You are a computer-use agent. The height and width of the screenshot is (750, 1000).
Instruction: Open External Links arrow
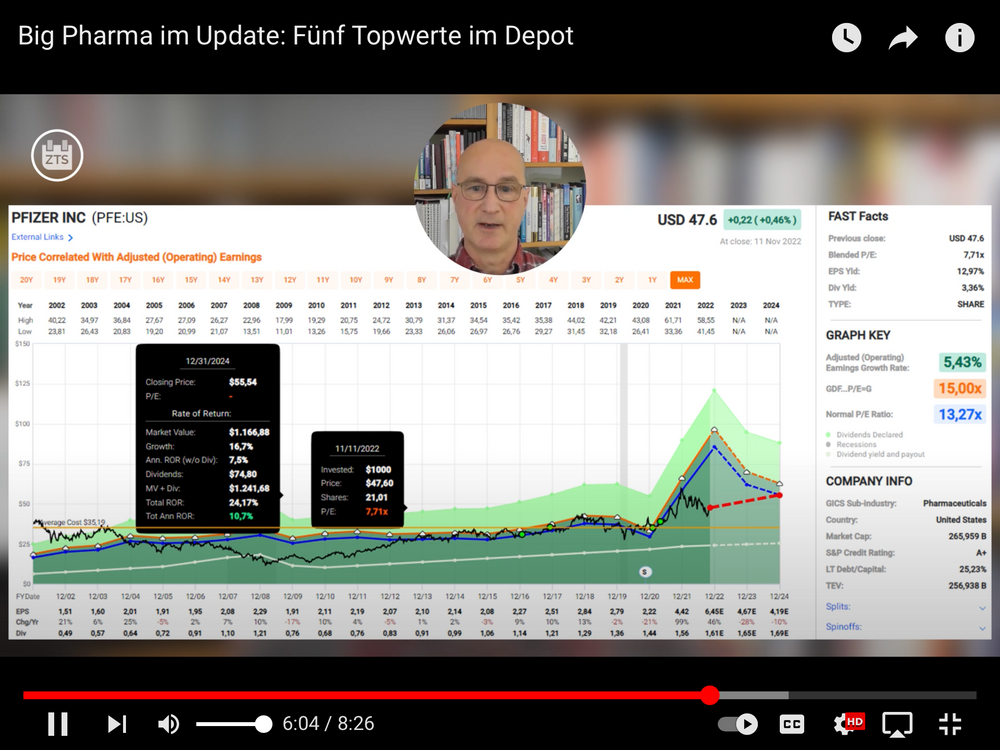click(x=70, y=237)
